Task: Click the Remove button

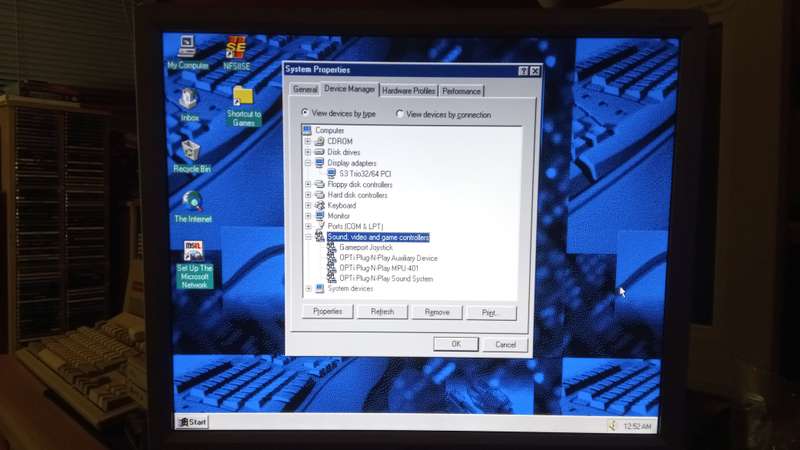Action: click(x=437, y=312)
